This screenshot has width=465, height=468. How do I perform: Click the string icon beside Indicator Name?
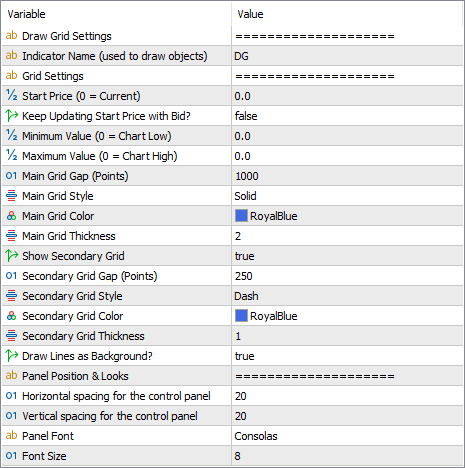click(11, 55)
